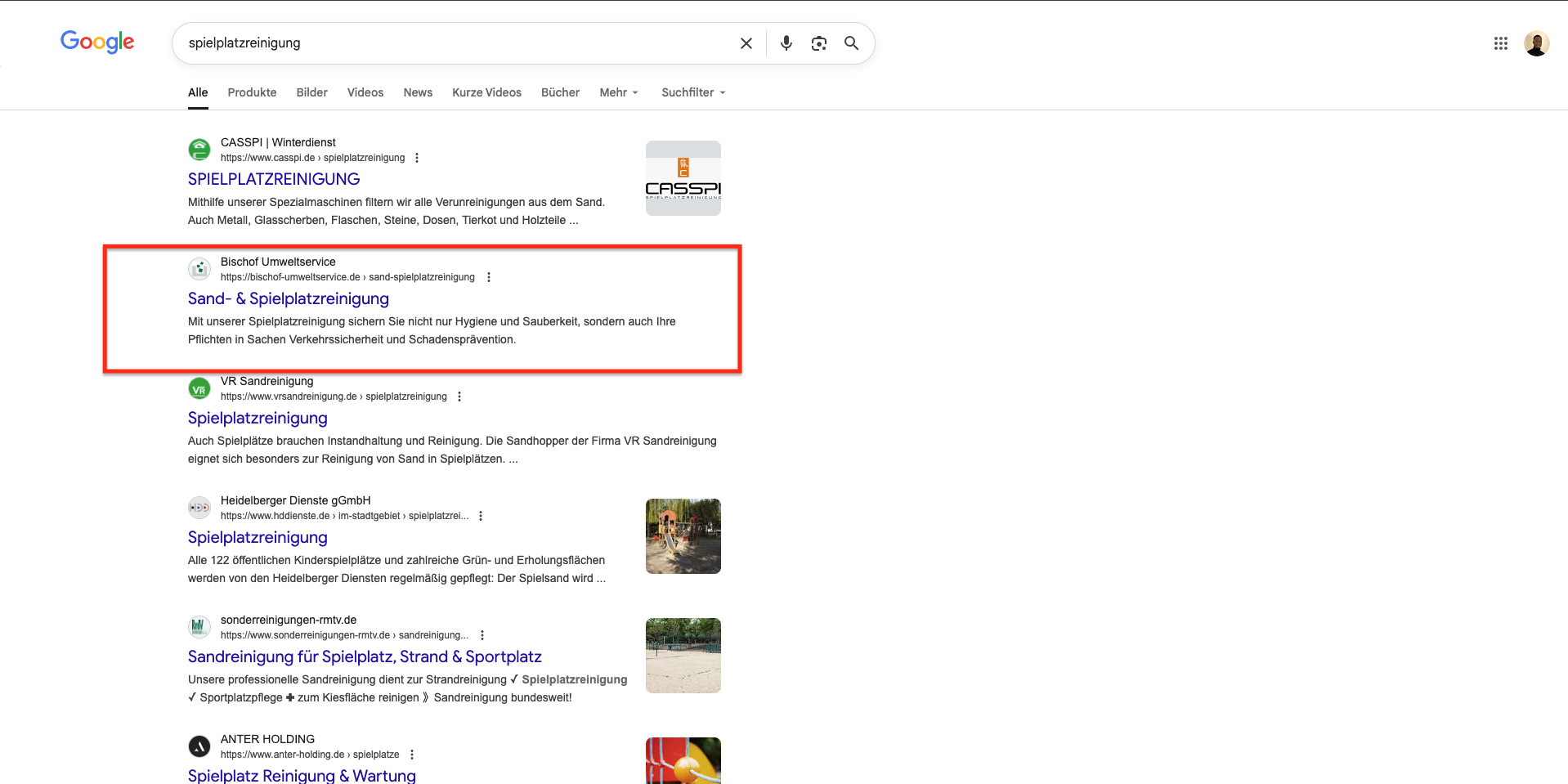Viewport: 1568px width, 784px height.
Task: Switch to the Kurze Videos tab
Action: click(486, 92)
